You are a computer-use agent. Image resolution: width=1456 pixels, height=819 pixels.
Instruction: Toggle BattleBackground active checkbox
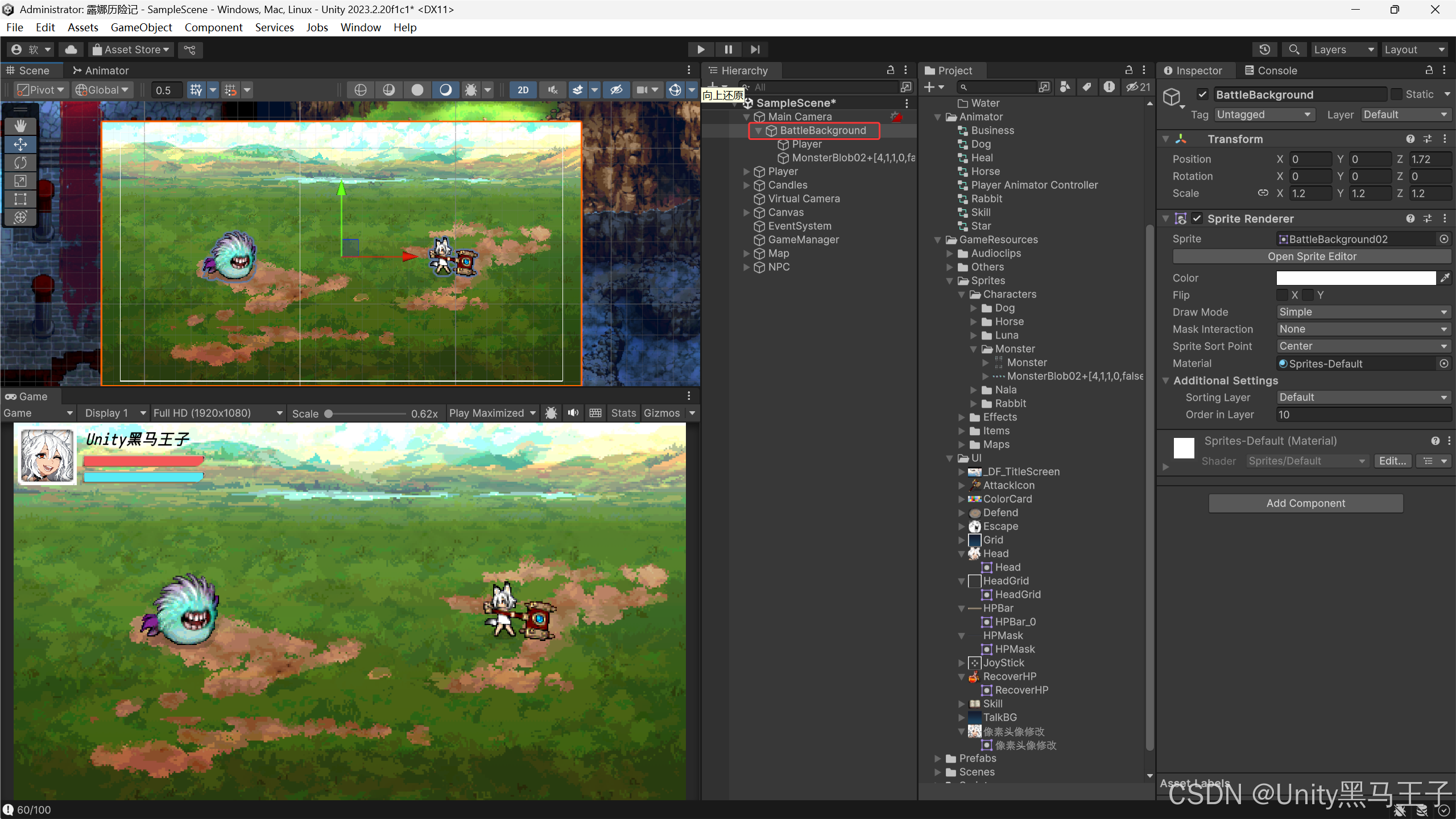1202,94
